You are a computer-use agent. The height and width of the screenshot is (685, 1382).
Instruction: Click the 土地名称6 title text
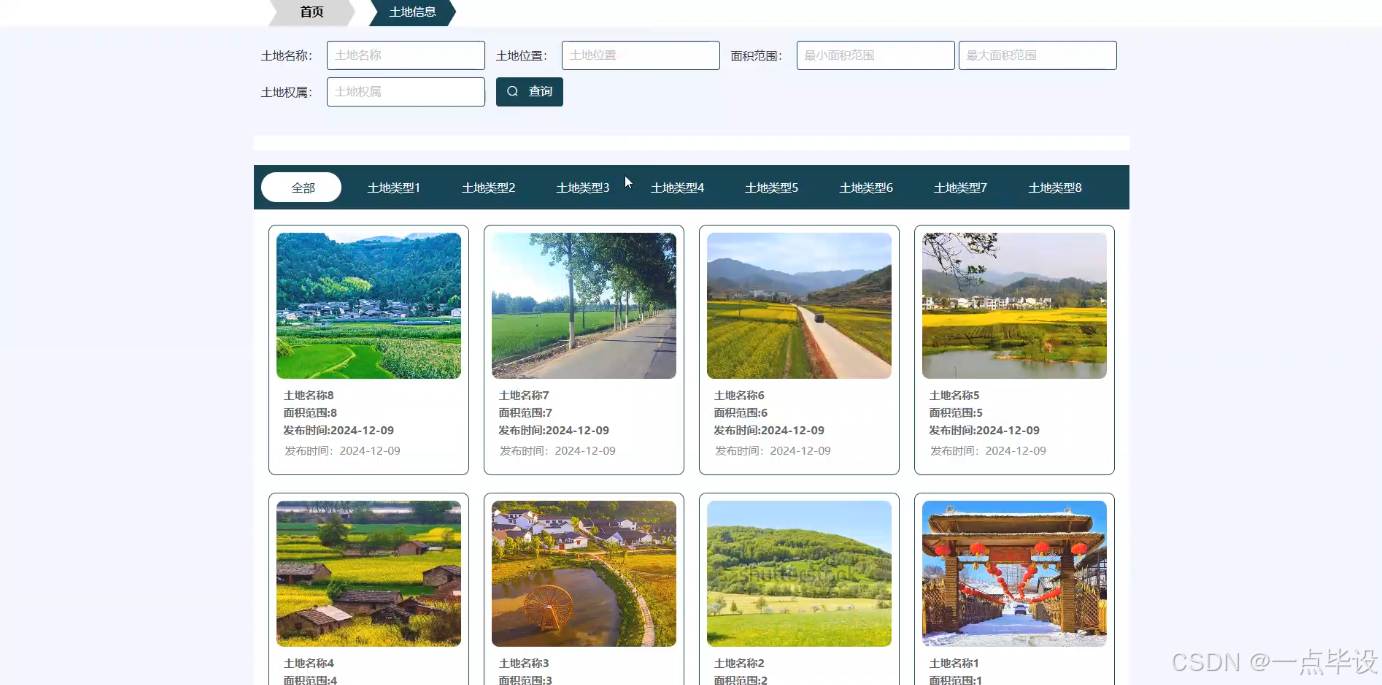(739, 396)
